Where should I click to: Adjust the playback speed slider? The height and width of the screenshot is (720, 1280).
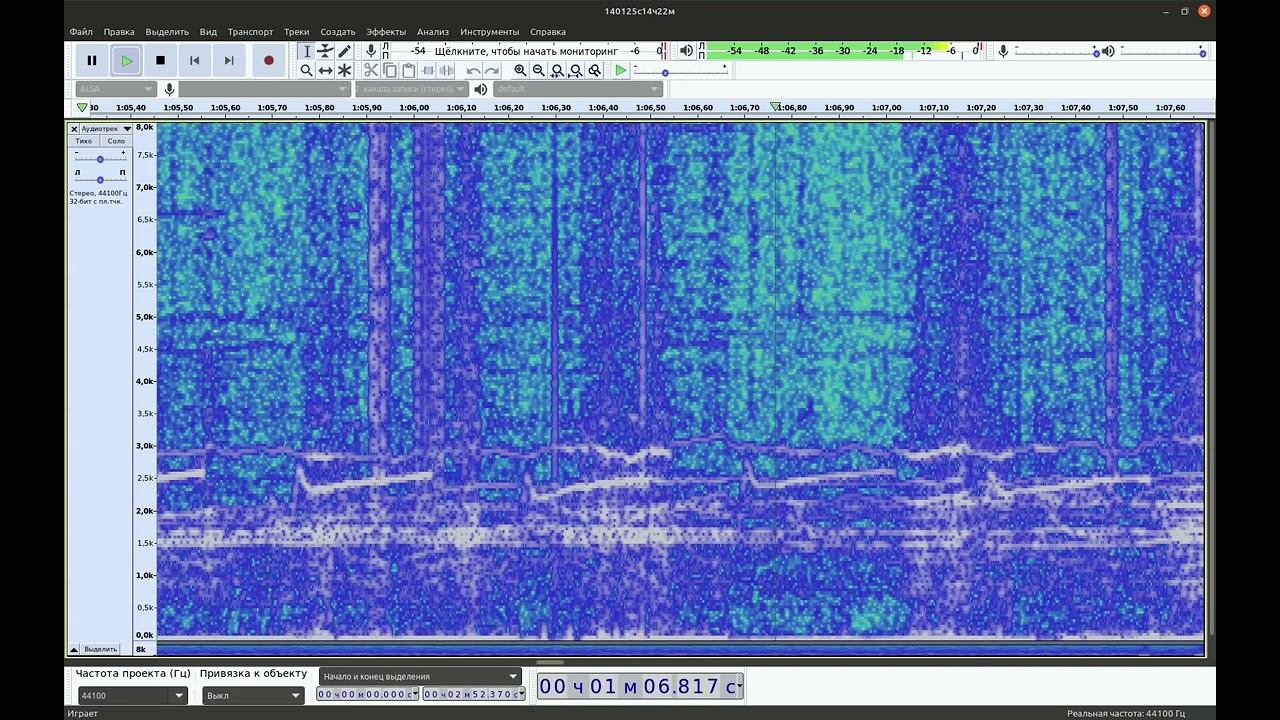680,71
